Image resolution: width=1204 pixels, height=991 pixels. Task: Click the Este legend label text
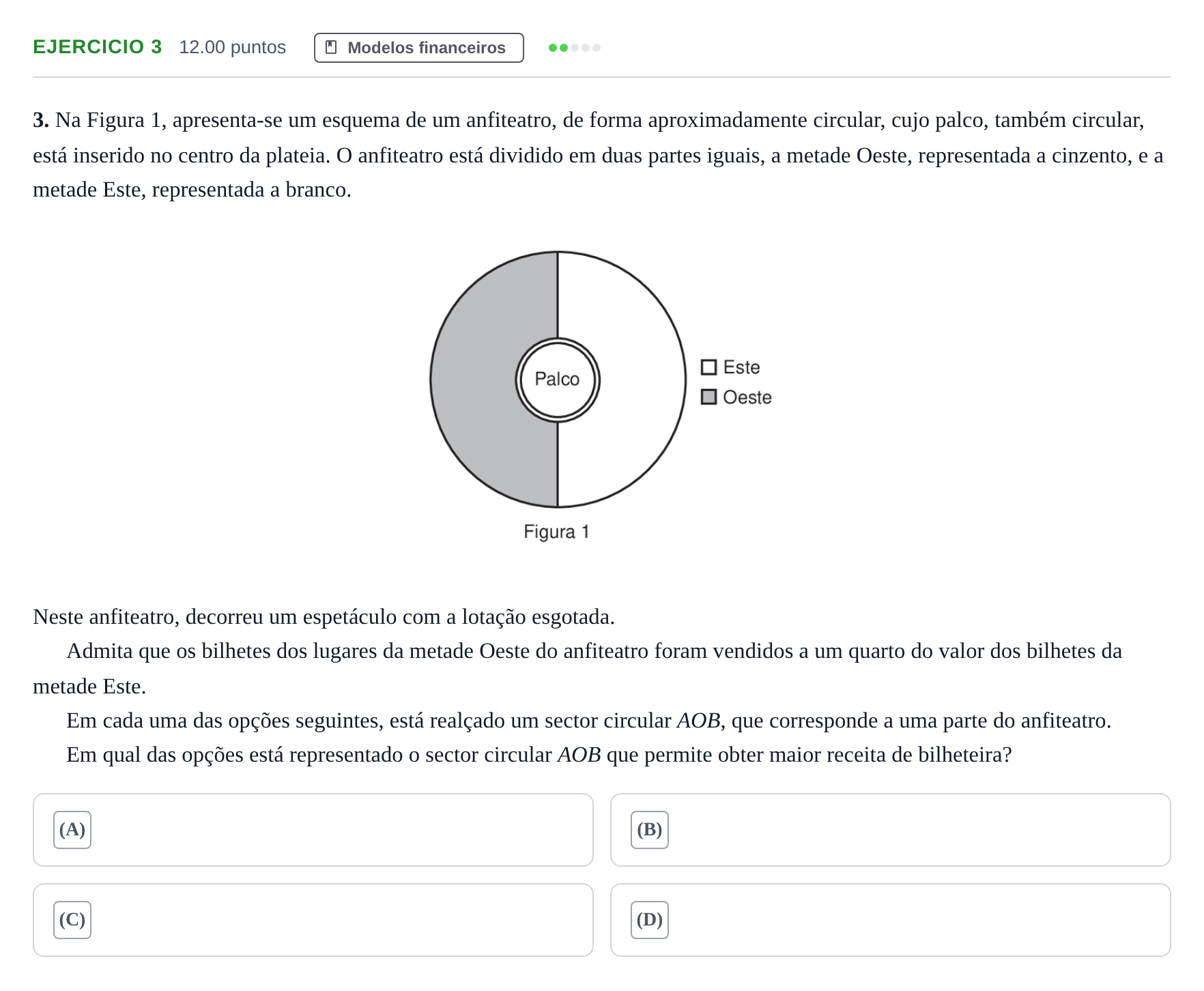741,367
